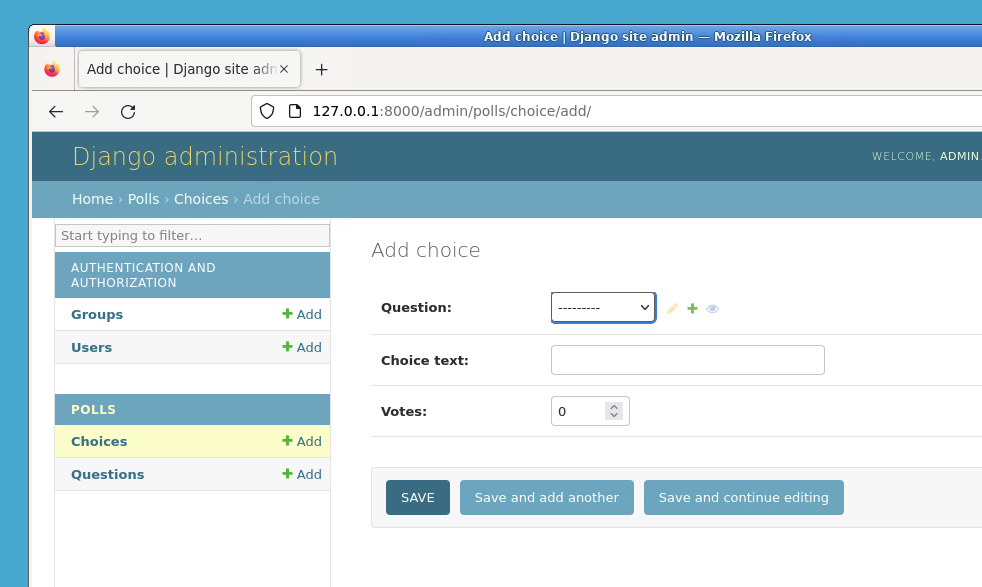
Task: Click the sidebar filter search box
Action: pyautogui.click(x=192, y=235)
